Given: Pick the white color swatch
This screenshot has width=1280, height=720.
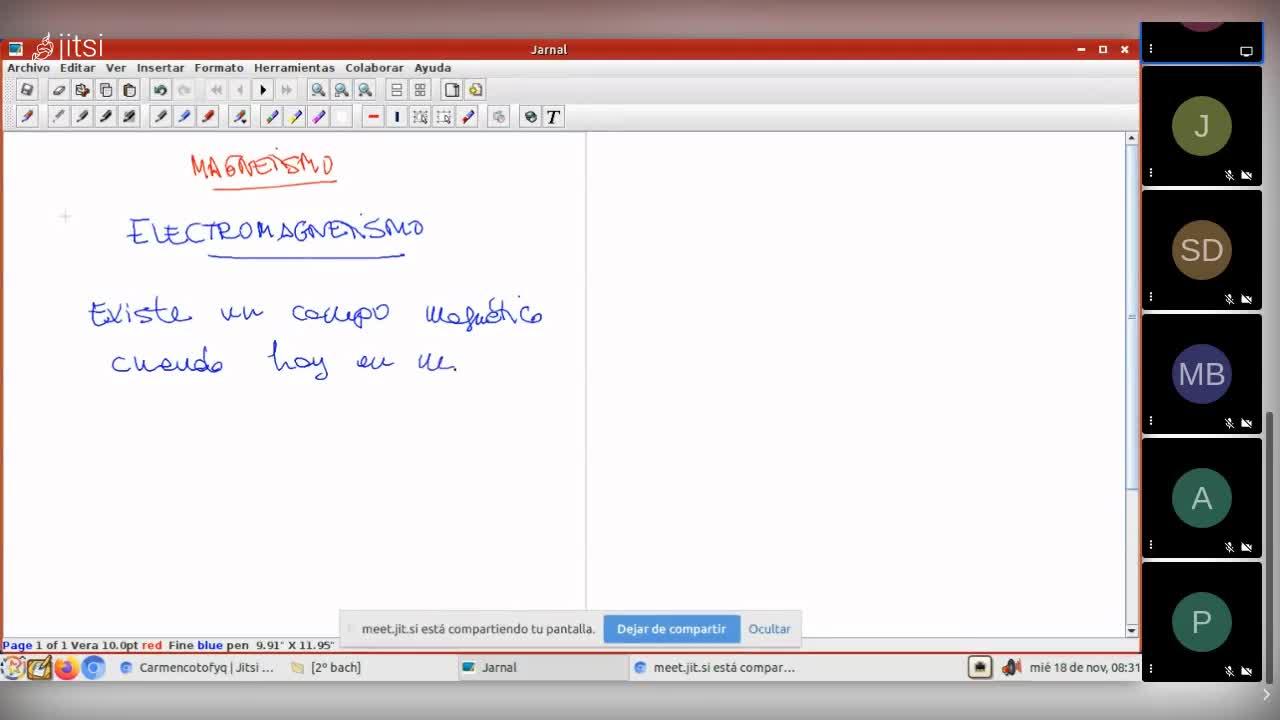Looking at the screenshot, I should pos(342,117).
